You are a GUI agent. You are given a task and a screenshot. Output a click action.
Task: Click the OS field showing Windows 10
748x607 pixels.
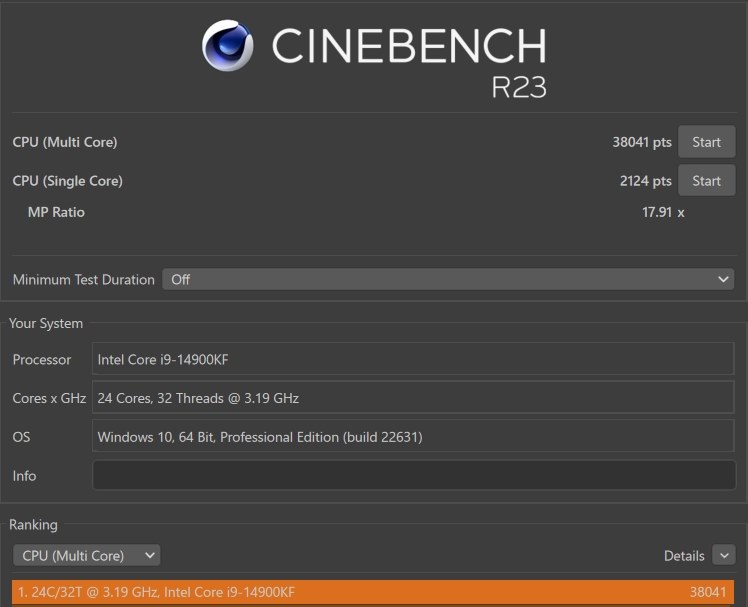point(413,436)
